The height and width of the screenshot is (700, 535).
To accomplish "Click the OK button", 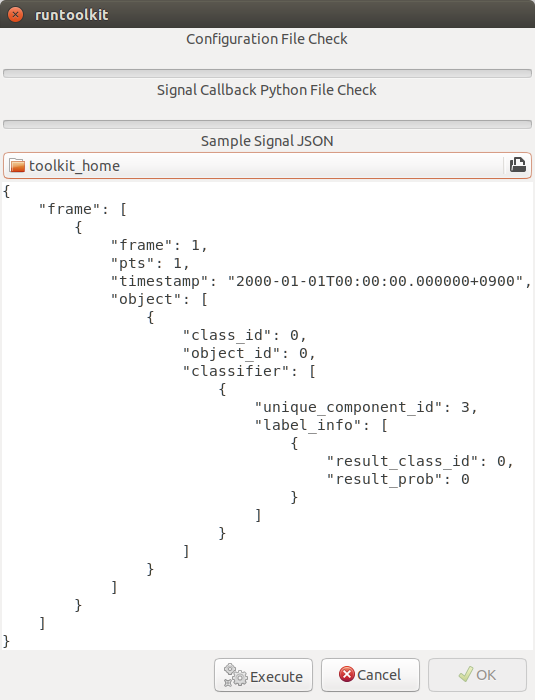I will pos(477,675).
